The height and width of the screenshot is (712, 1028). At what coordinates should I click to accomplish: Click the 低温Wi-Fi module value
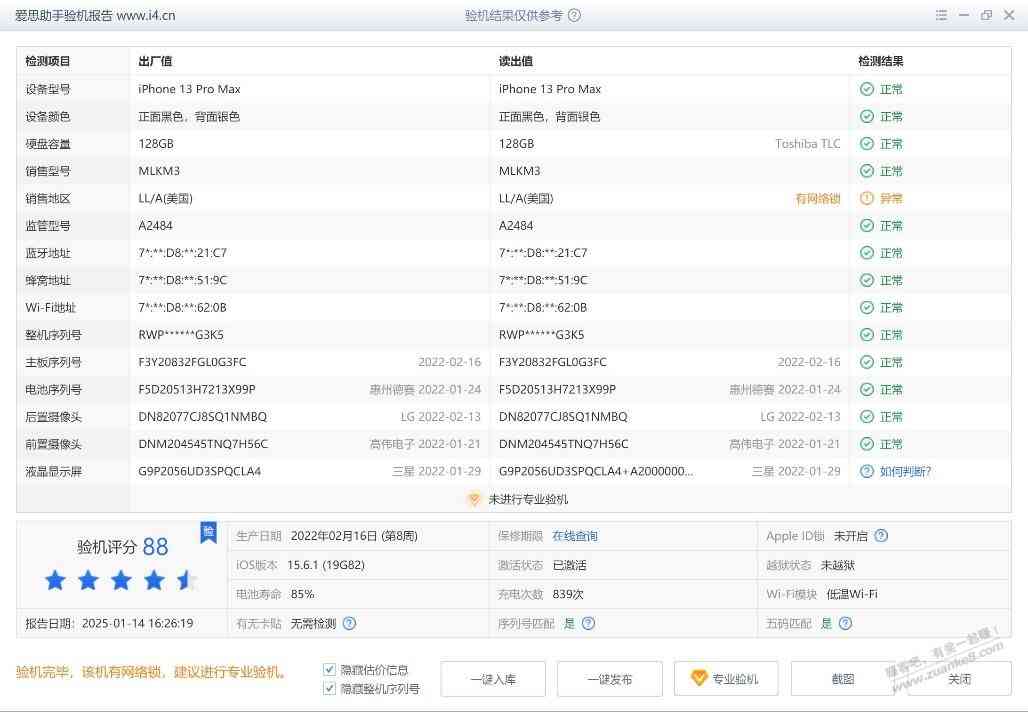(x=852, y=595)
